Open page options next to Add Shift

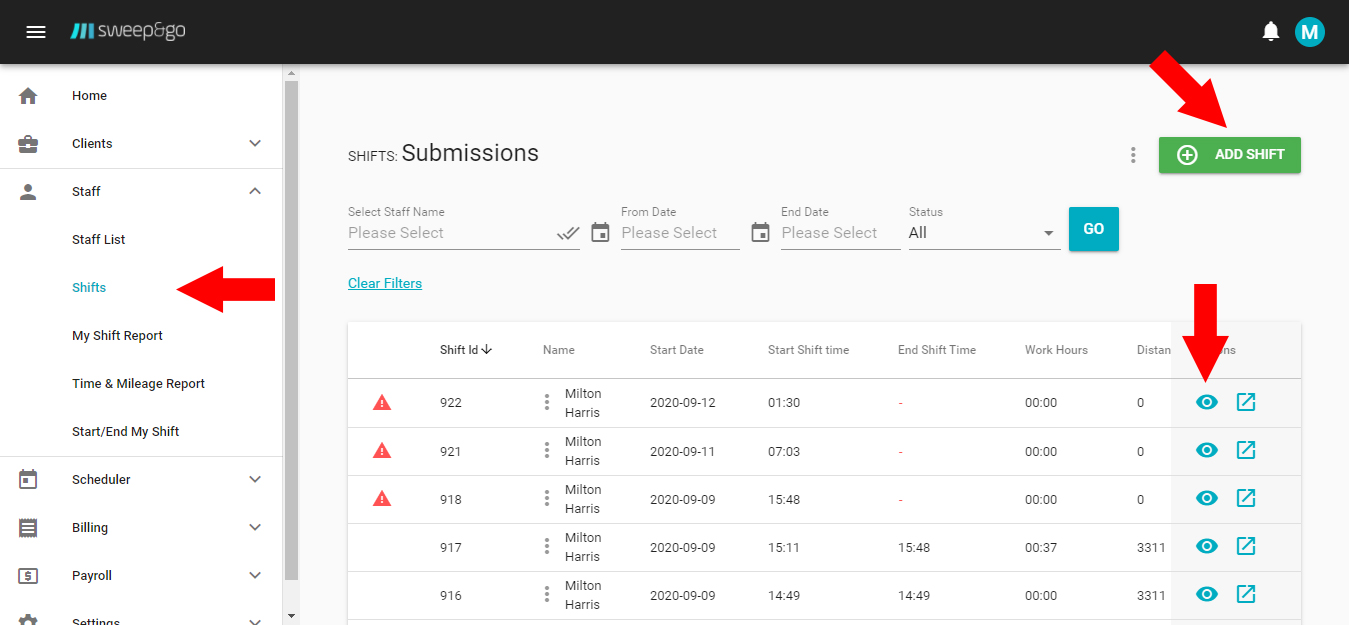click(x=1133, y=155)
